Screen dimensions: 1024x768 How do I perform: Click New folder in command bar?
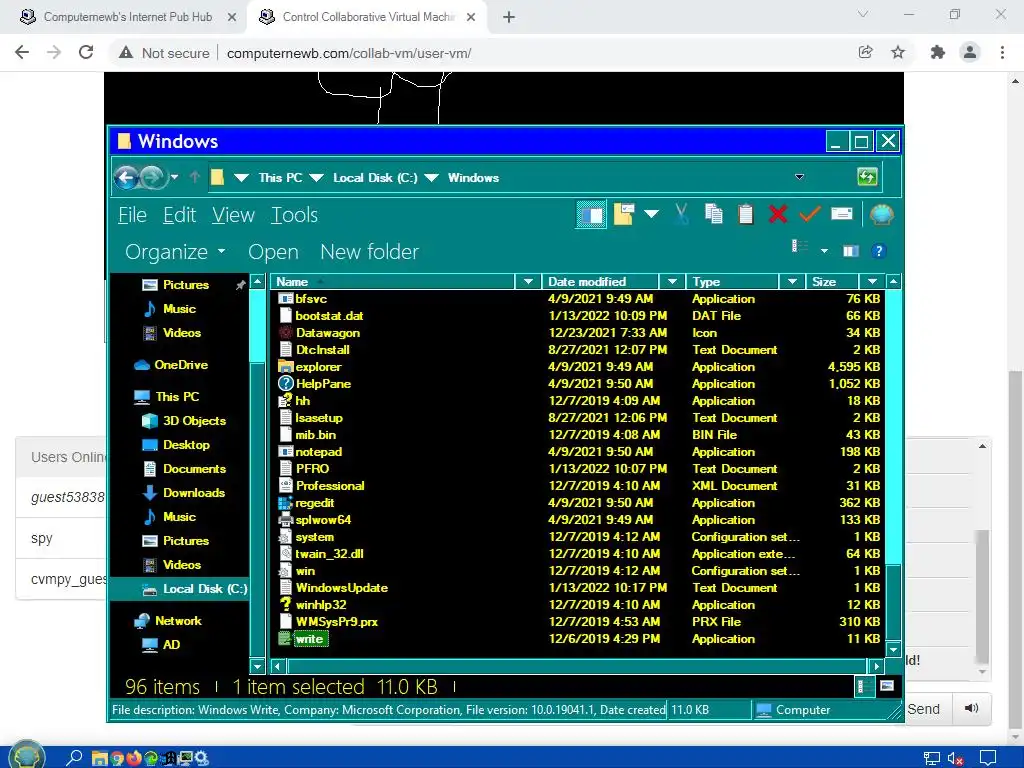(370, 252)
